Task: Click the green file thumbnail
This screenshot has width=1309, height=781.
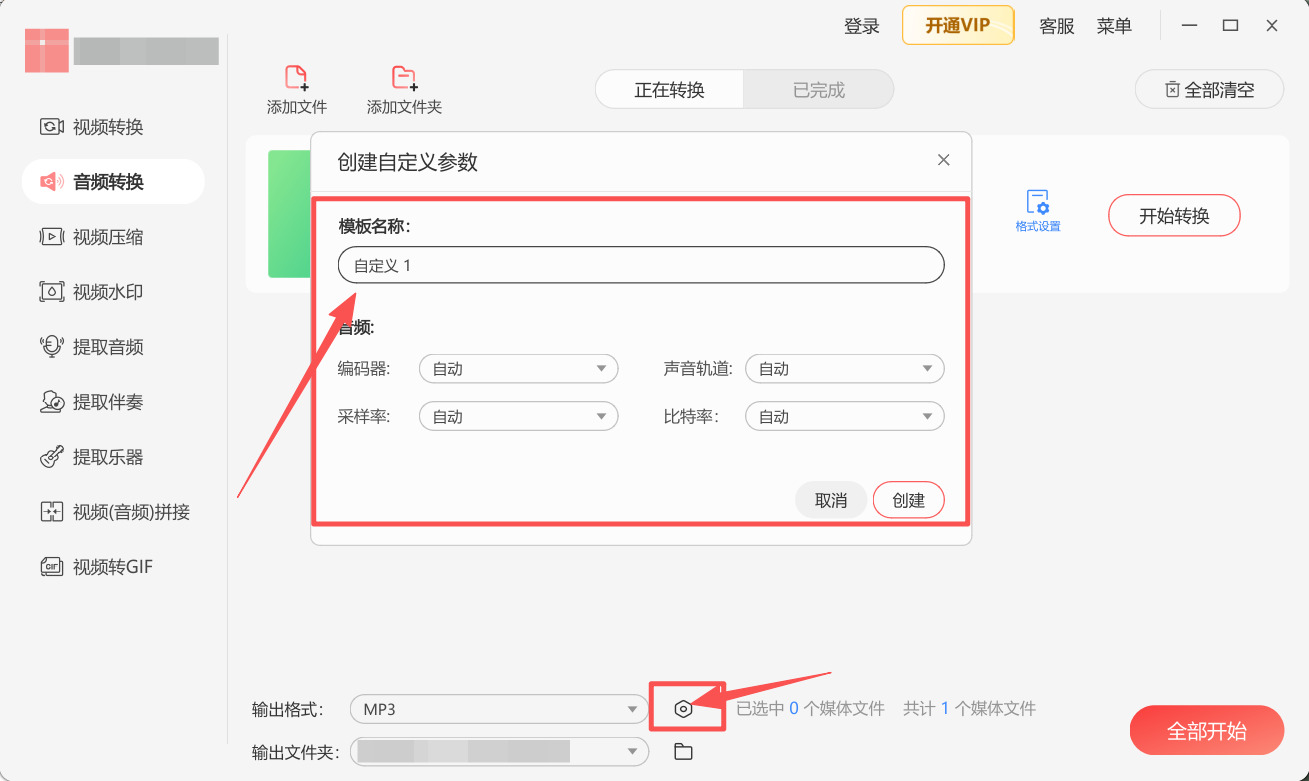Action: coord(289,213)
